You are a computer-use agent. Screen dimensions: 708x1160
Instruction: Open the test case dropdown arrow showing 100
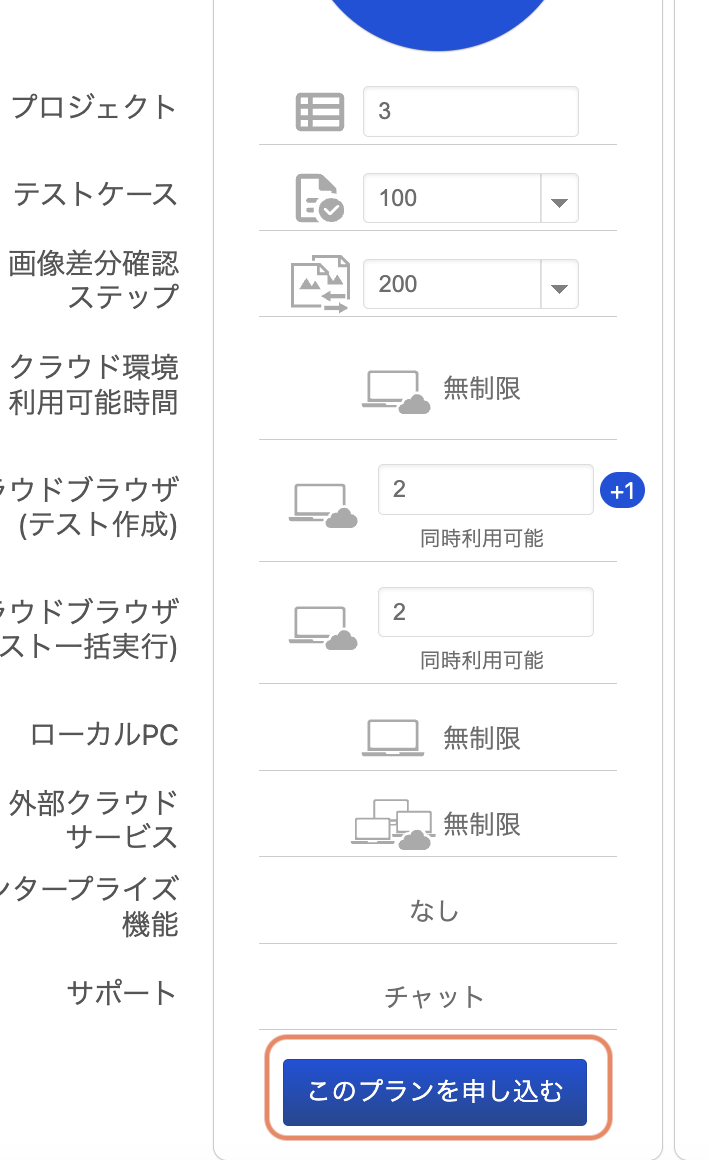559,198
